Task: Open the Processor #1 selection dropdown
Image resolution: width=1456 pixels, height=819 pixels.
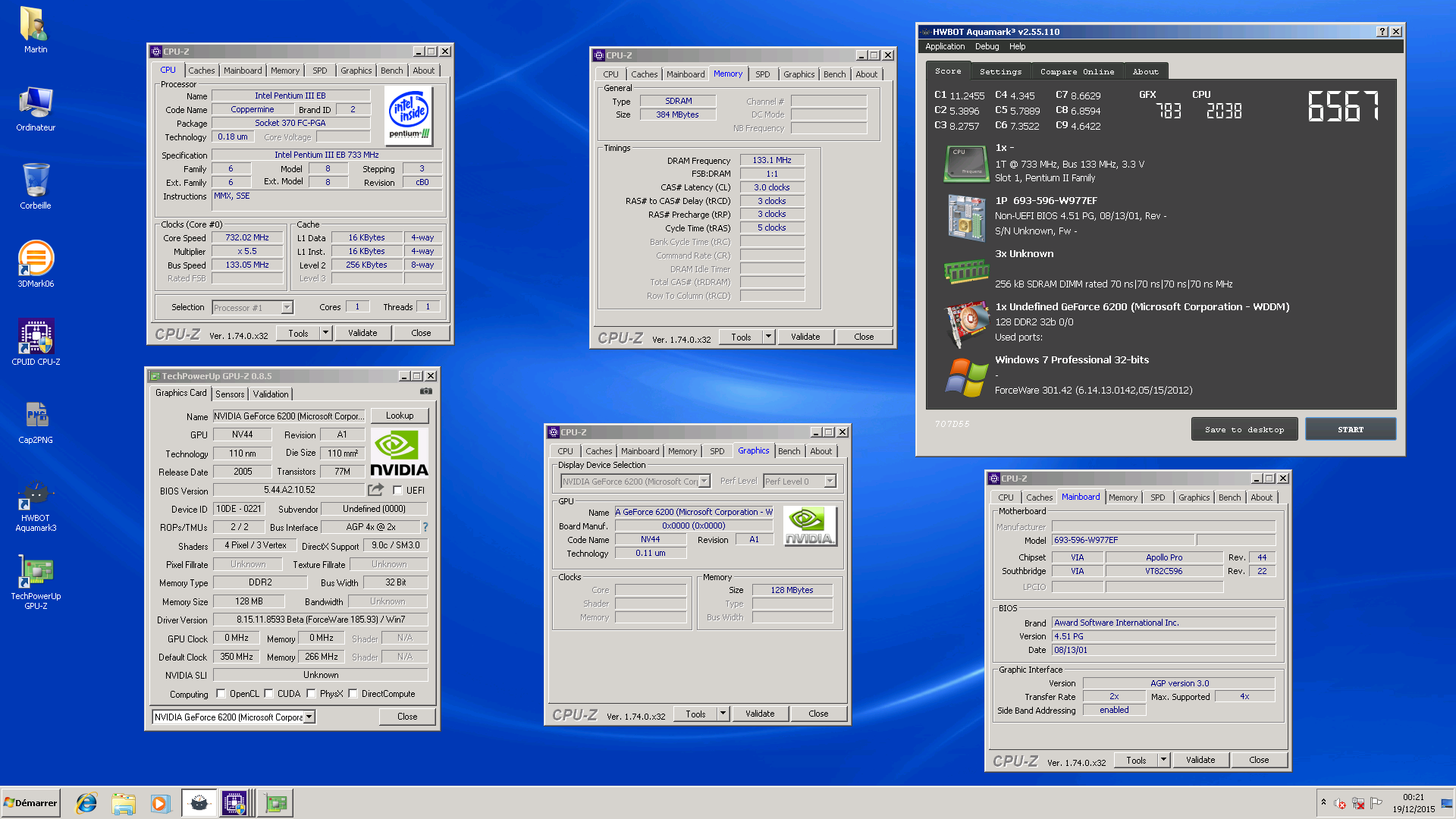Action: coord(287,307)
